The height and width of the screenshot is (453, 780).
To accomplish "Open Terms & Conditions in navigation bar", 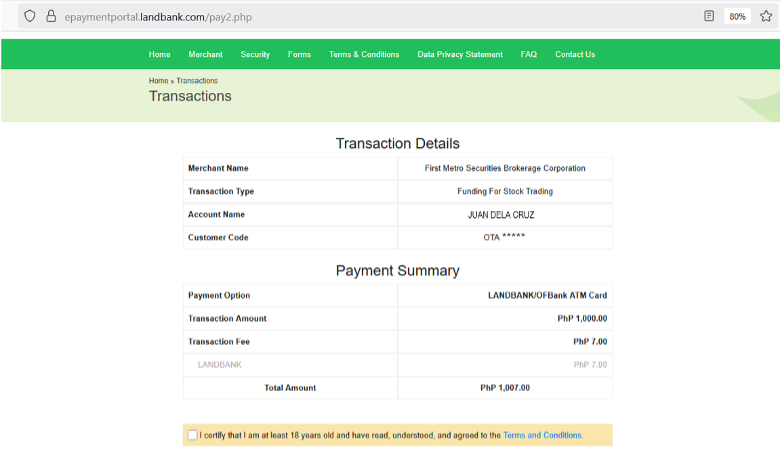I will [x=364, y=54].
